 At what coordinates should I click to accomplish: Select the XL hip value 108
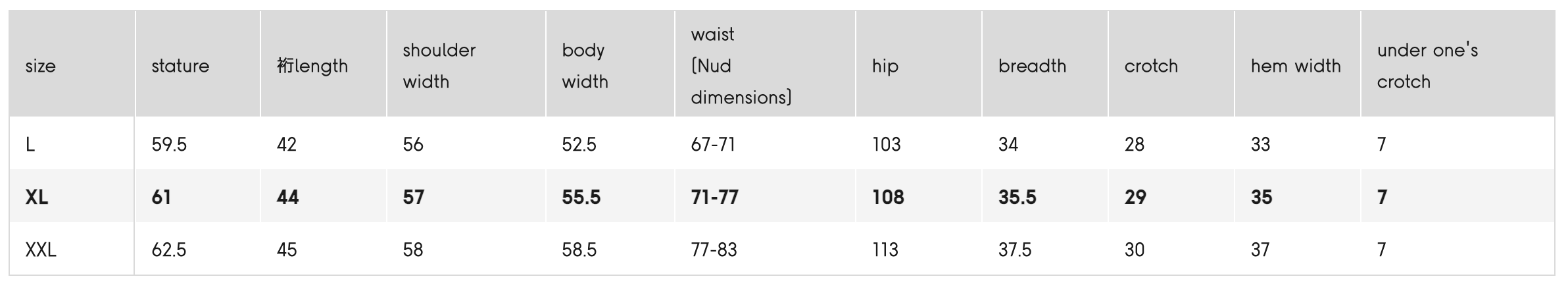pos(888,197)
